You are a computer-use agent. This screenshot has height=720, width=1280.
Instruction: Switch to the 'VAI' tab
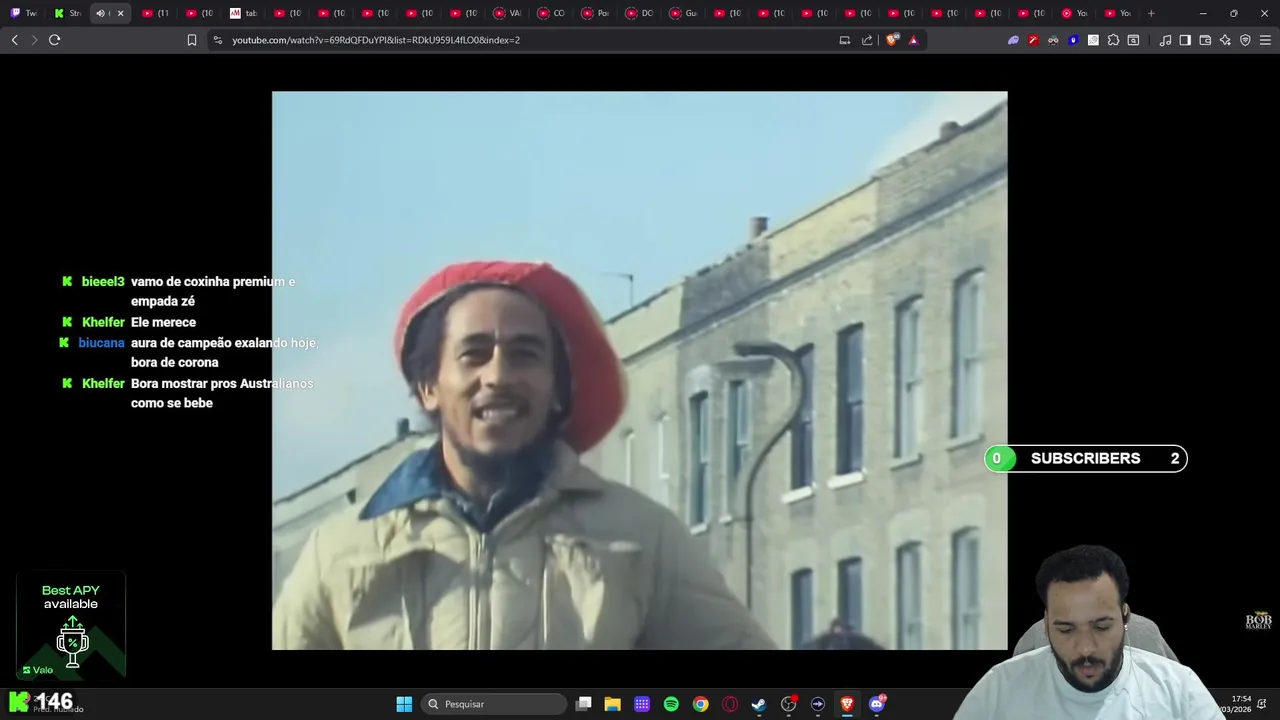[508, 13]
